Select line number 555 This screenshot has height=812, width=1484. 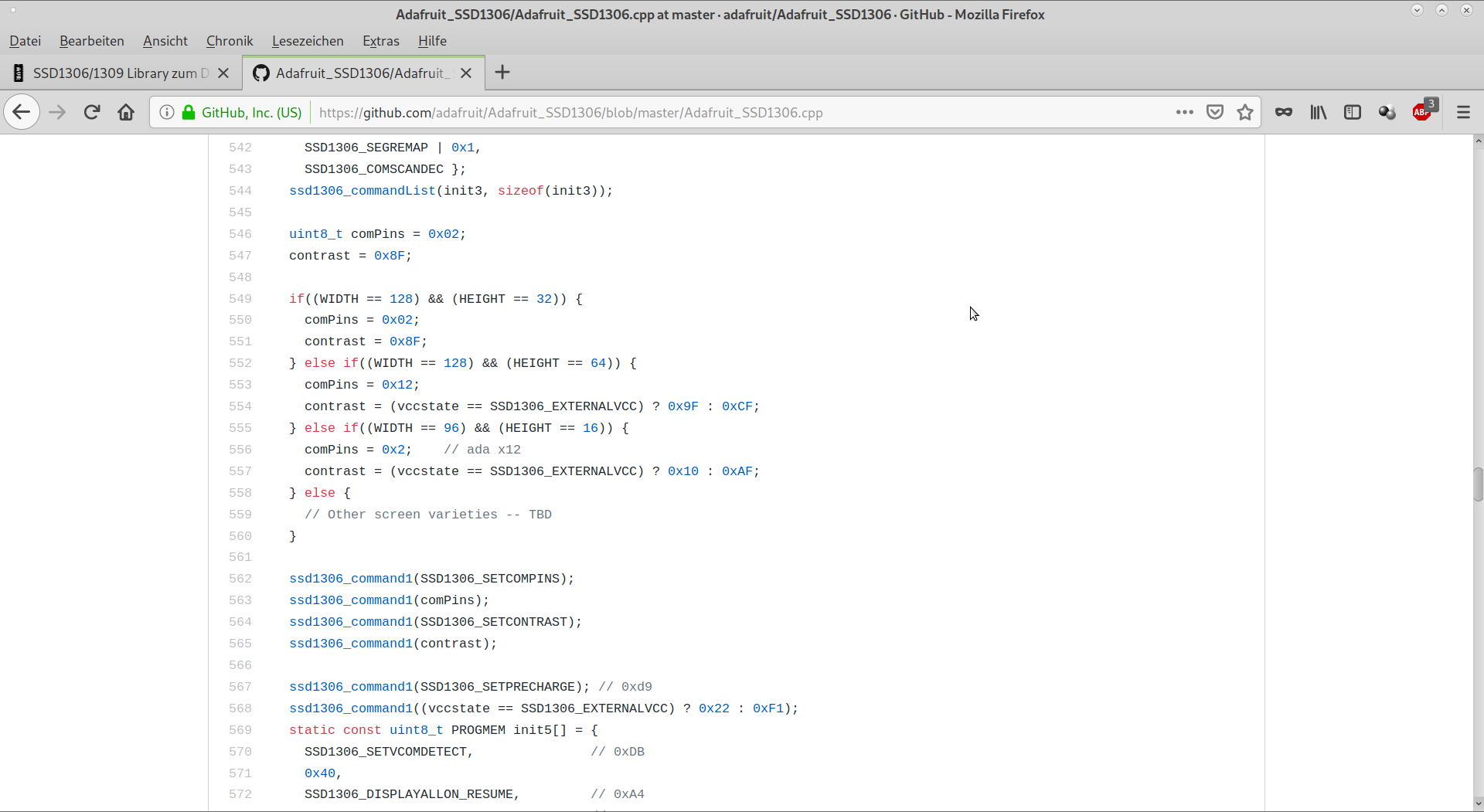tap(240, 428)
